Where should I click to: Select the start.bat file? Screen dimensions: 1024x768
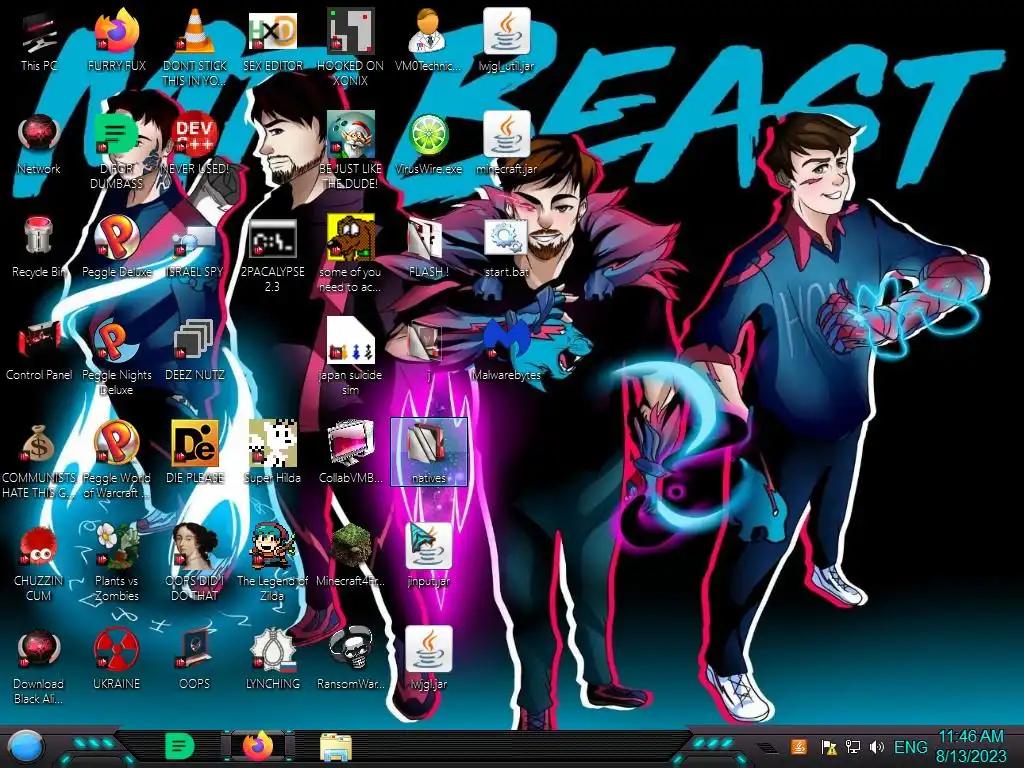click(x=506, y=248)
